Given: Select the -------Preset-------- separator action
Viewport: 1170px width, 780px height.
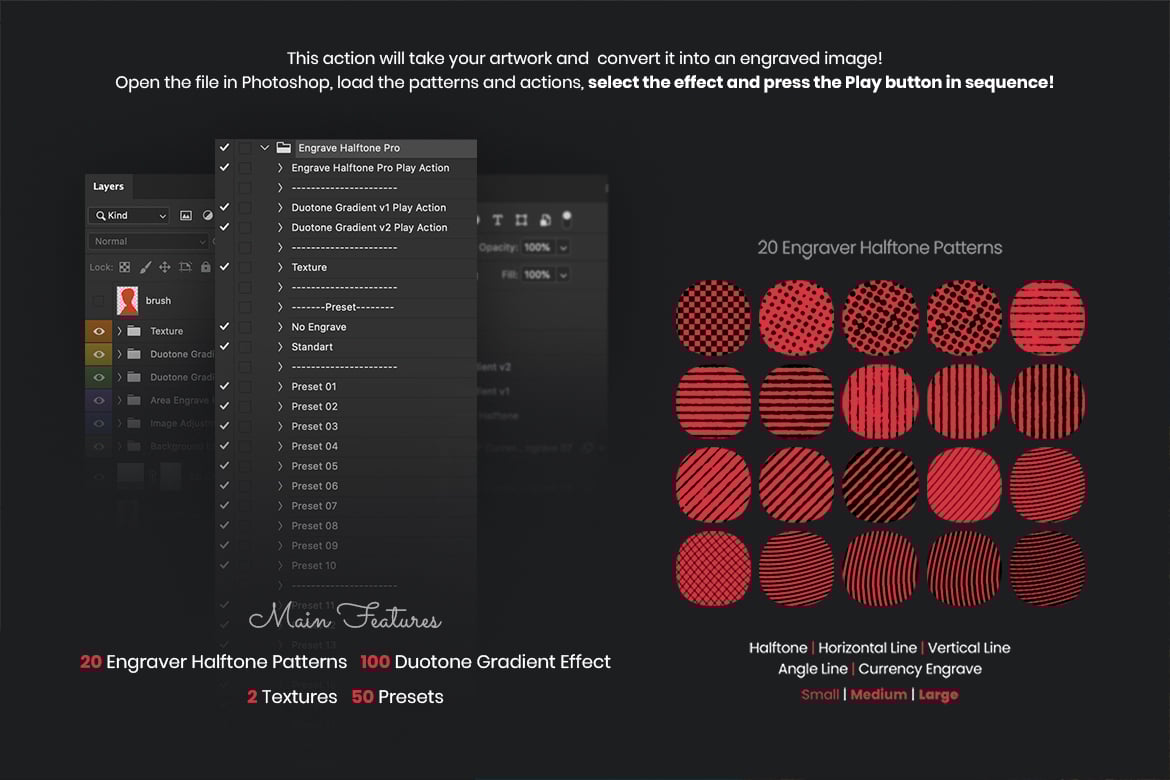Looking at the screenshot, I should [342, 307].
